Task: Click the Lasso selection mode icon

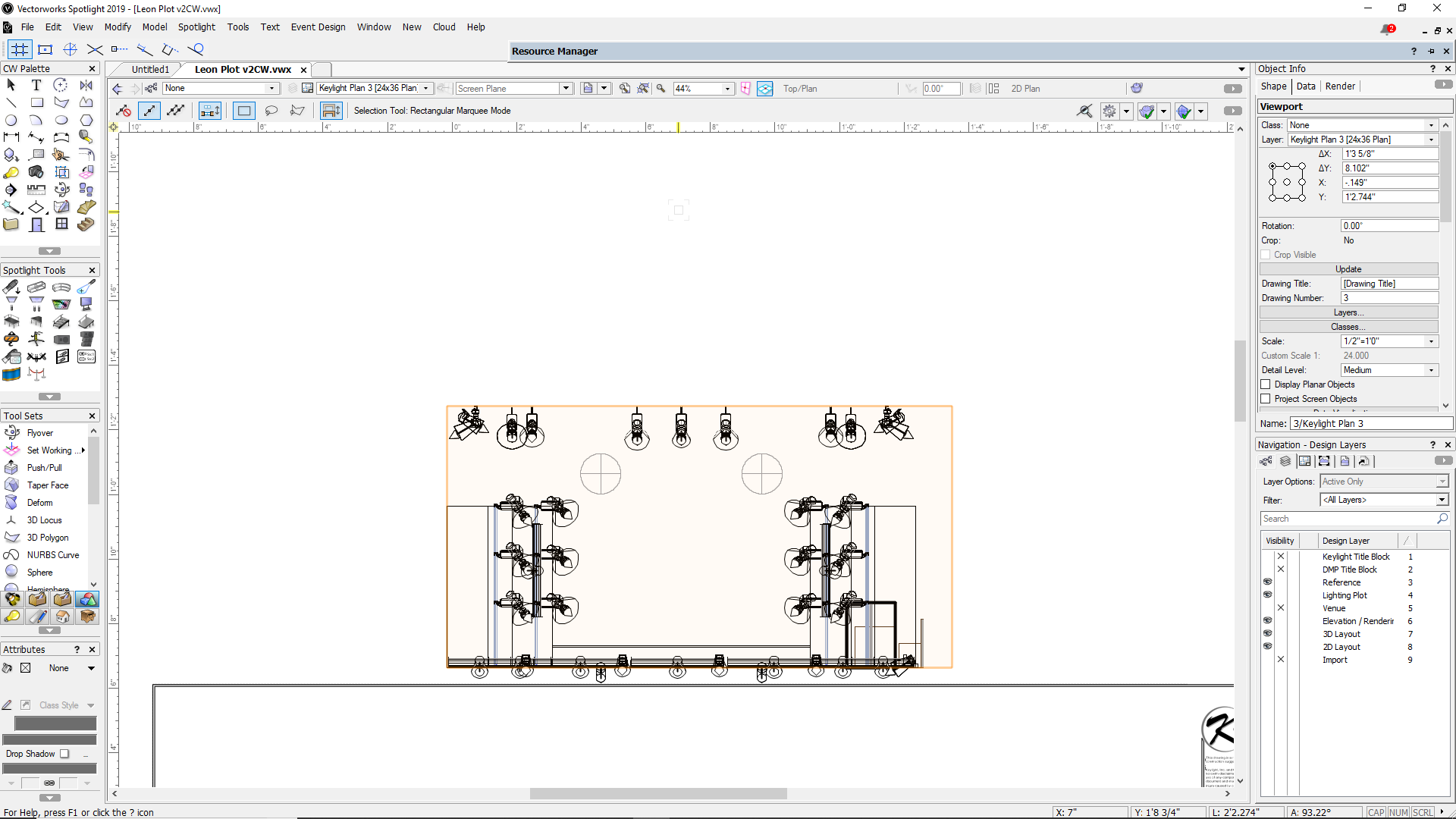Action: tap(272, 111)
